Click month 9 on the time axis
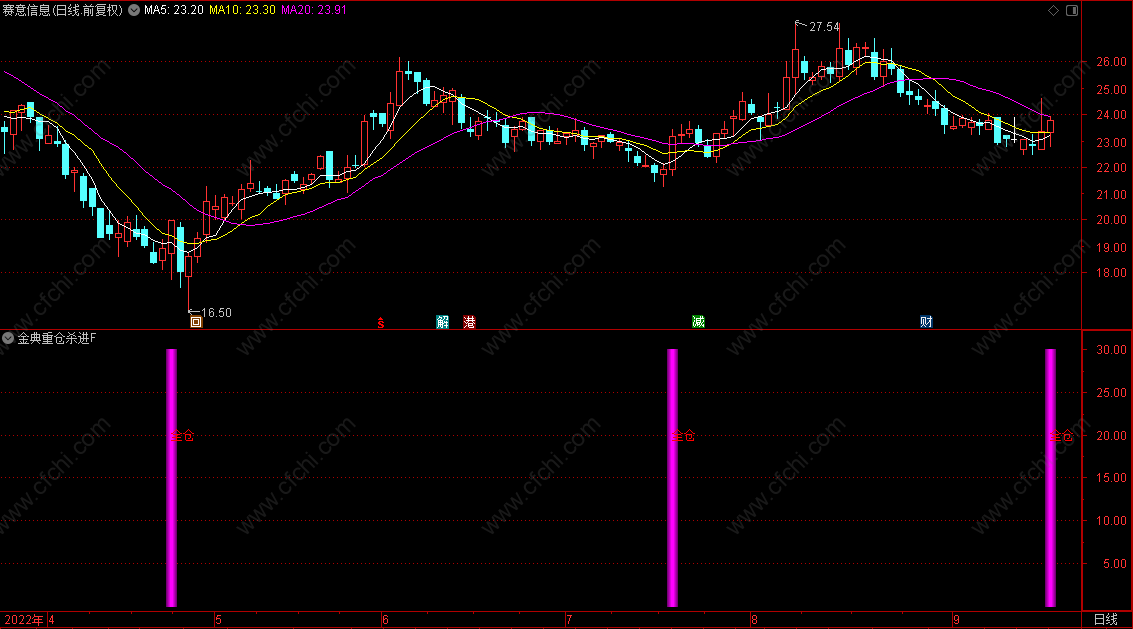The height and width of the screenshot is (629, 1133). point(957,620)
